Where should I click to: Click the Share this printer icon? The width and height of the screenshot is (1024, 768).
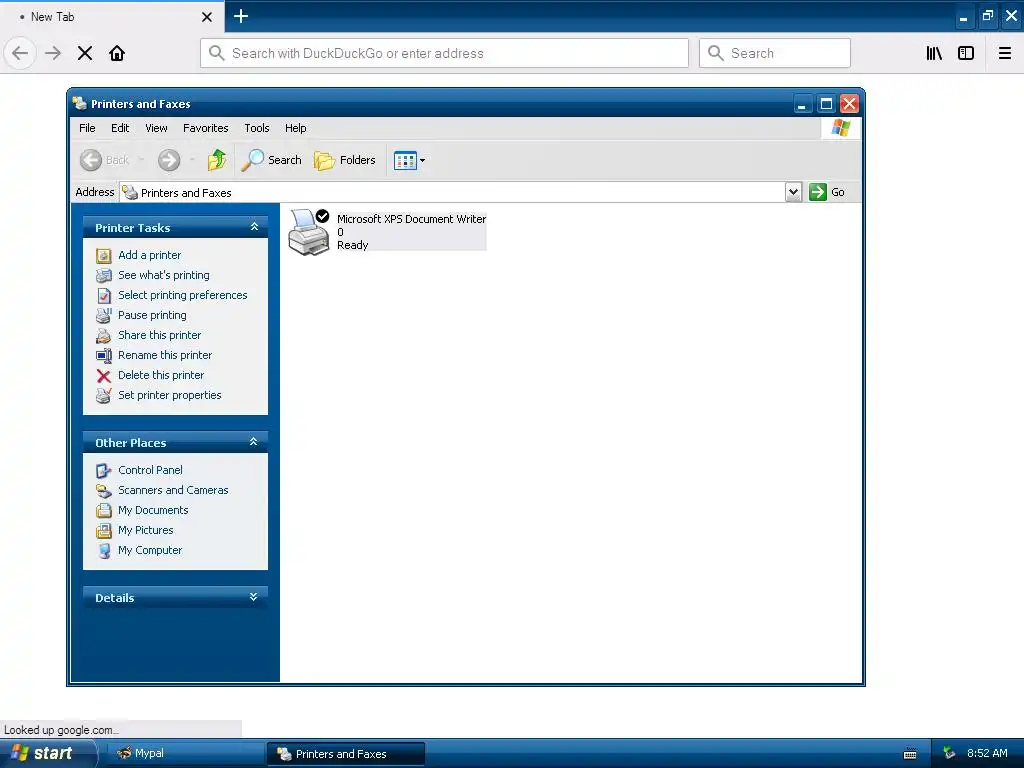(x=103, y=336)
